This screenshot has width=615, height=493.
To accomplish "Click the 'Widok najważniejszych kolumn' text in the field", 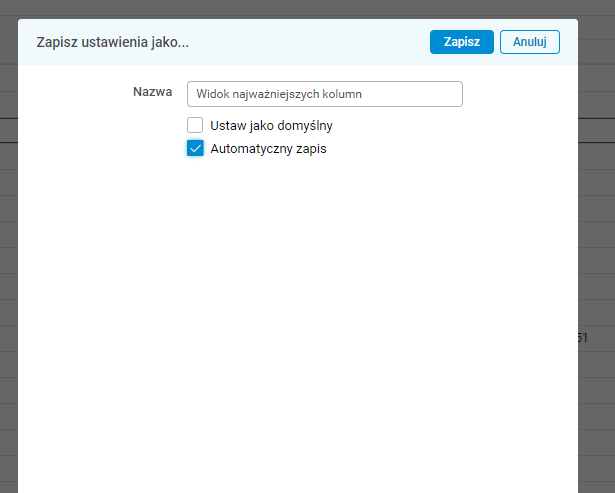I will 280,94.
